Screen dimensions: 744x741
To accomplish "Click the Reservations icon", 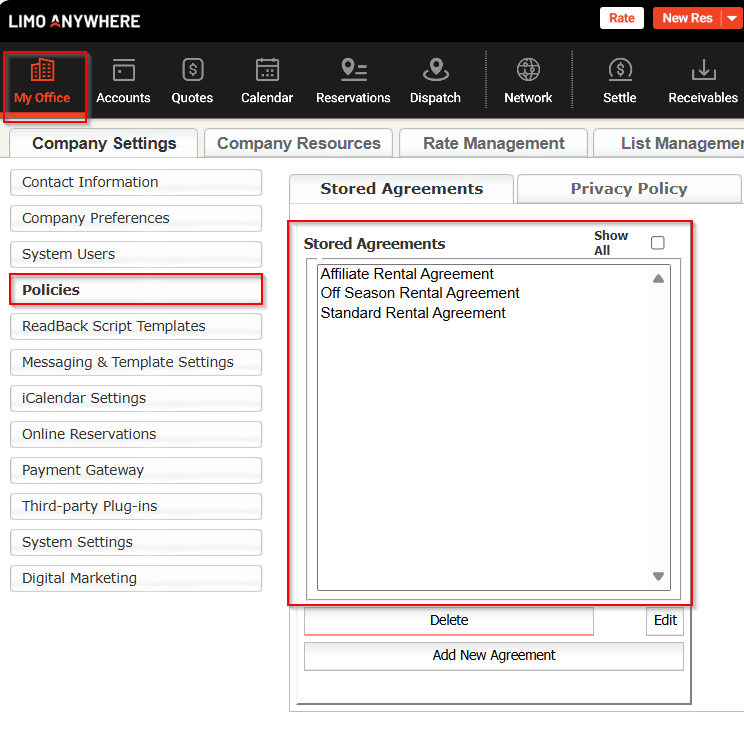I will pos(353,71).
